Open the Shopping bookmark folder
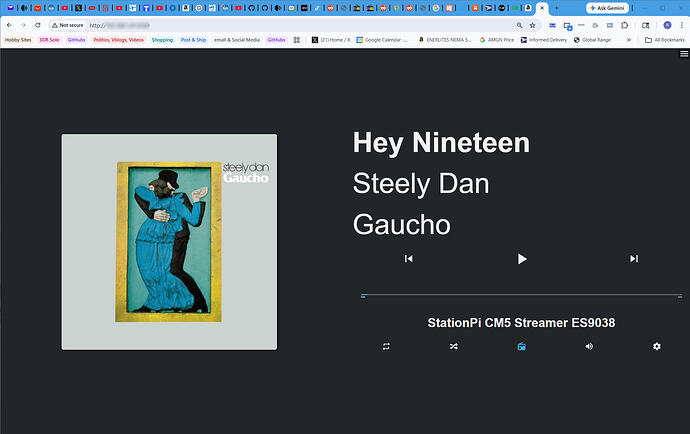This screenshot has width=690, height=434. point(162,40)
